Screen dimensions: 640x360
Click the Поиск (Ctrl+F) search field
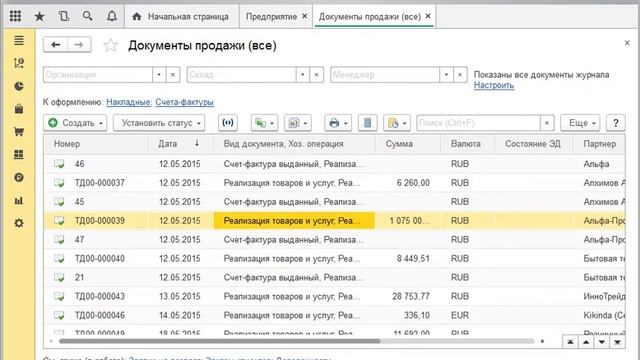pos(478,123)
